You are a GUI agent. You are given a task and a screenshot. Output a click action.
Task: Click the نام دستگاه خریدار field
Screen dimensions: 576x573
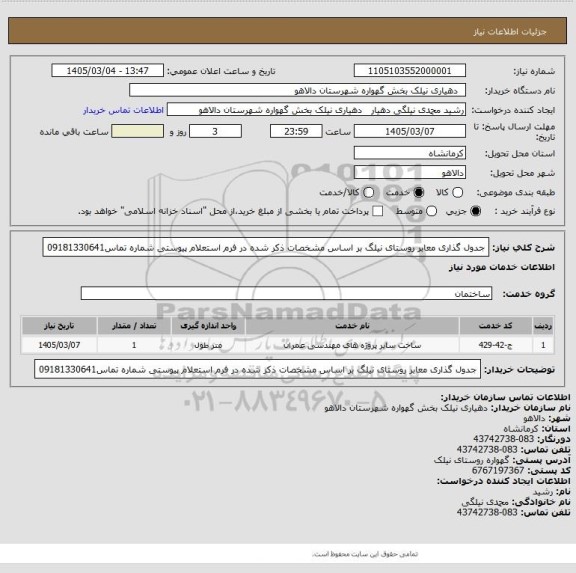[x=298, y=90]
